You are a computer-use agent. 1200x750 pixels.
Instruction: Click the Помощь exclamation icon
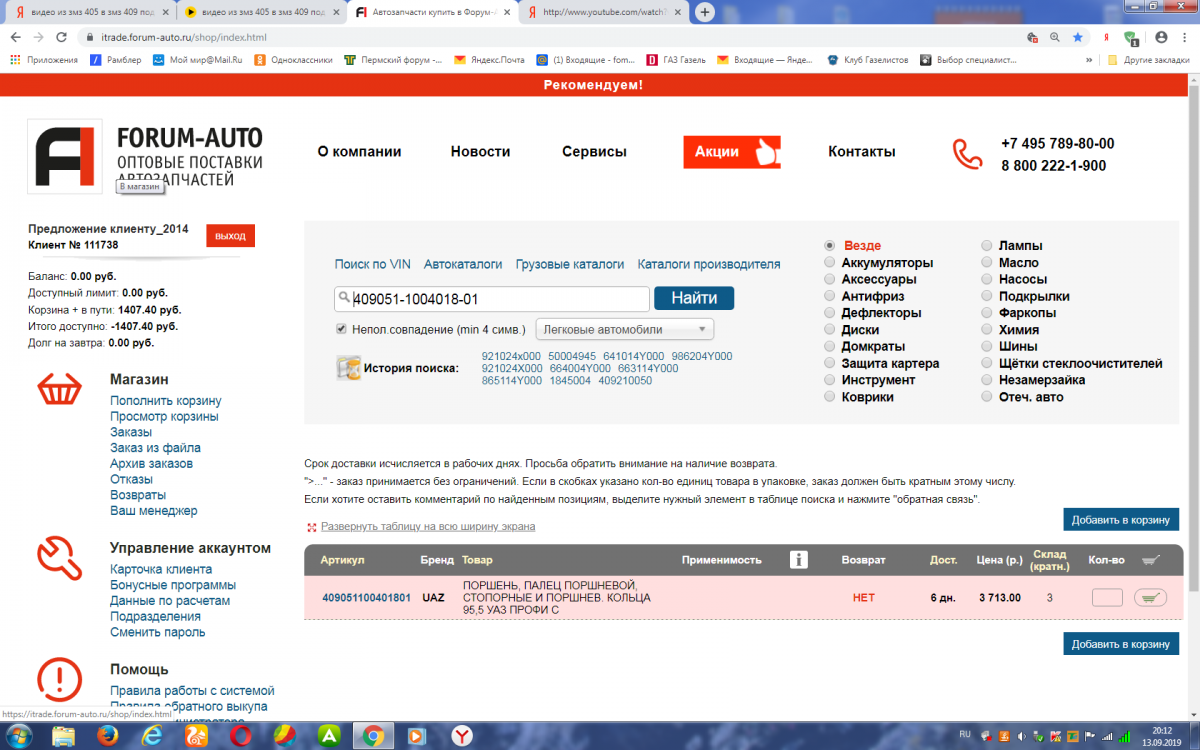pos(59,679)
